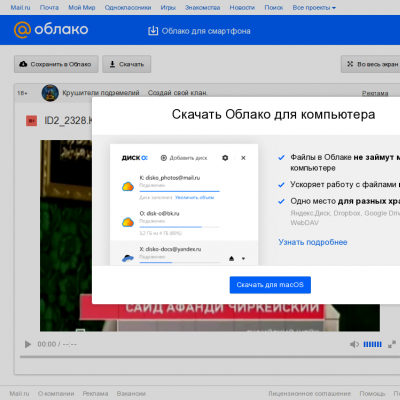
Task: Click Скачать для macOS button
Action: (x=270, y=285)
